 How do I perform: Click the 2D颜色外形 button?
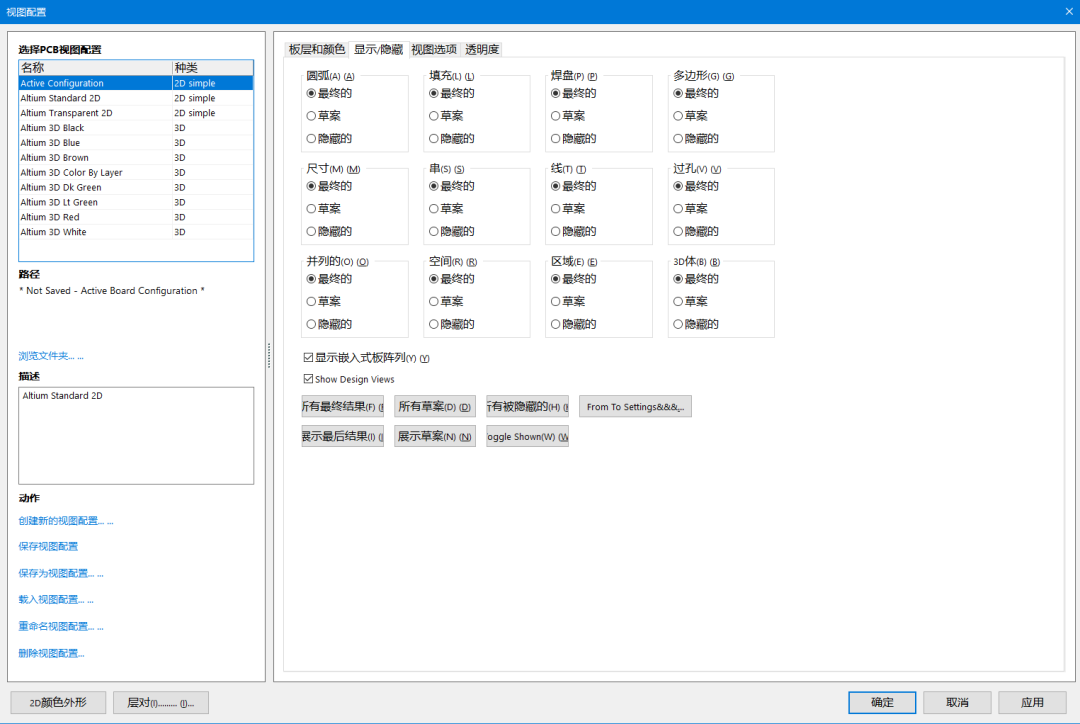[x=57, y=702]
